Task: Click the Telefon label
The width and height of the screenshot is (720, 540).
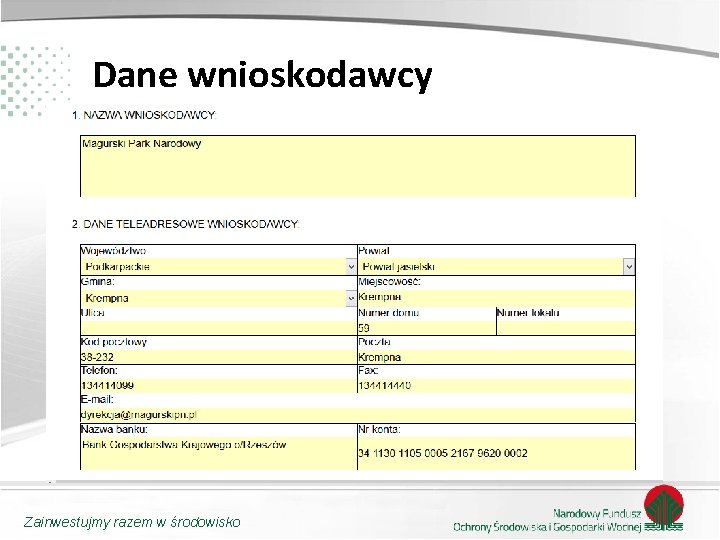Action: click(99, 370)
